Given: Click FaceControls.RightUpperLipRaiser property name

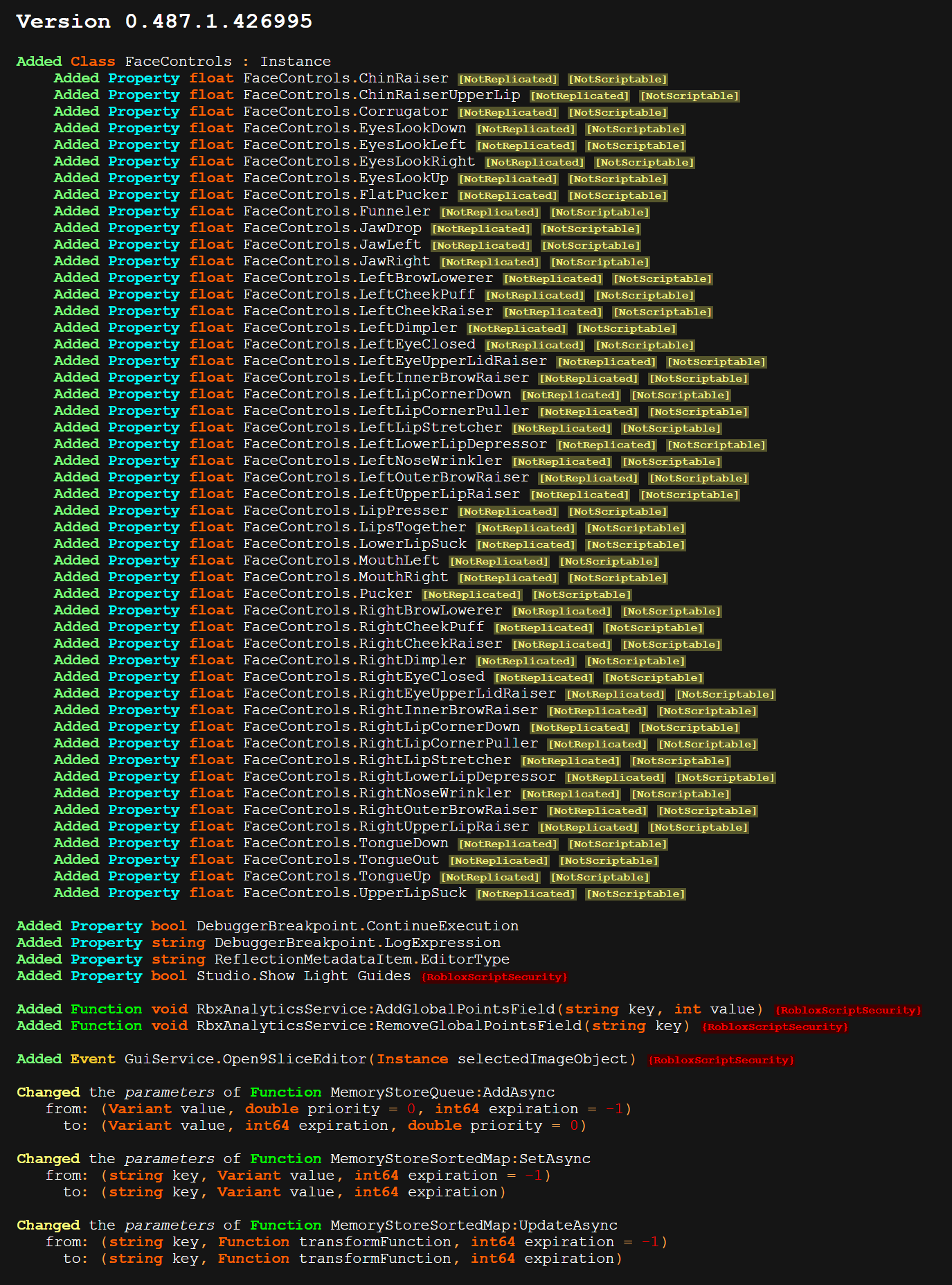Looking at the screenshot, I should (x=386, y=826).
